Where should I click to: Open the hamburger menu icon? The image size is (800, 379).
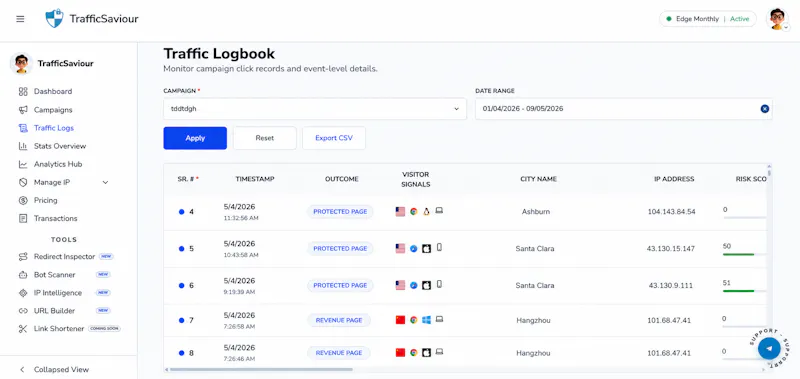pos(20,19)
